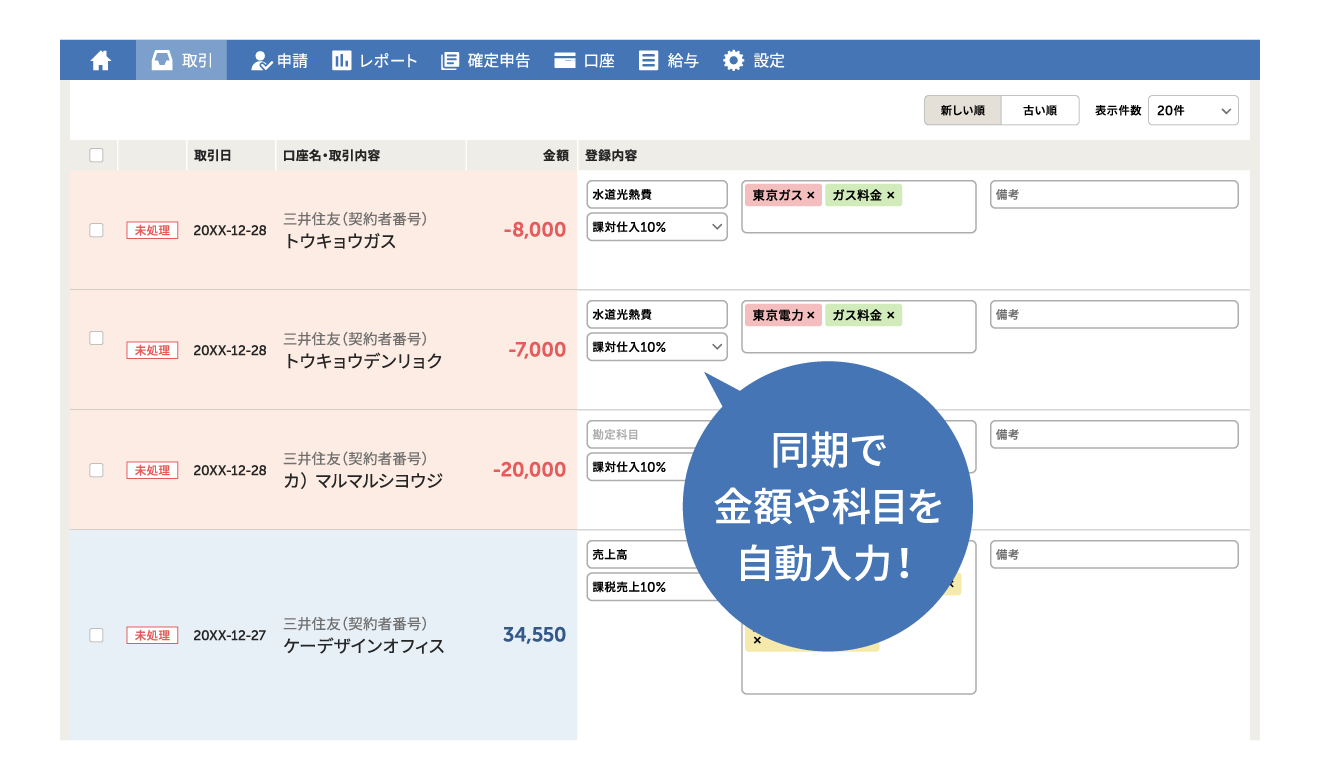Viewport: 1320px width, 780px height.
Task: Click the 金額 column header
Action: point(555,155)
